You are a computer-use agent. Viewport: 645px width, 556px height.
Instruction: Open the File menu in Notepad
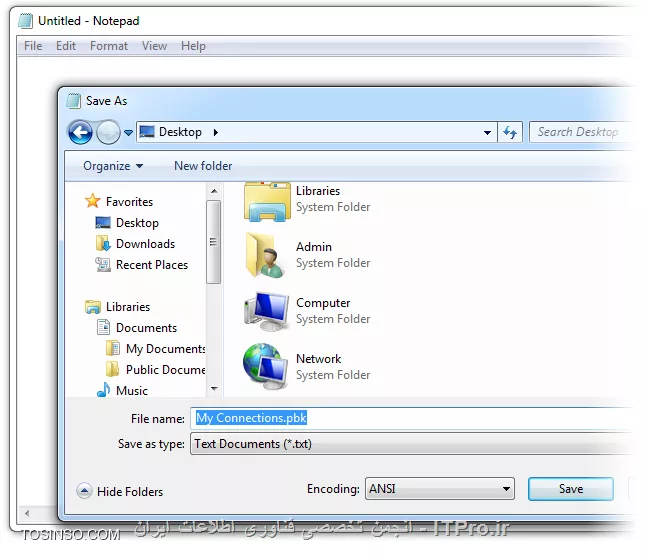[33, 46]
